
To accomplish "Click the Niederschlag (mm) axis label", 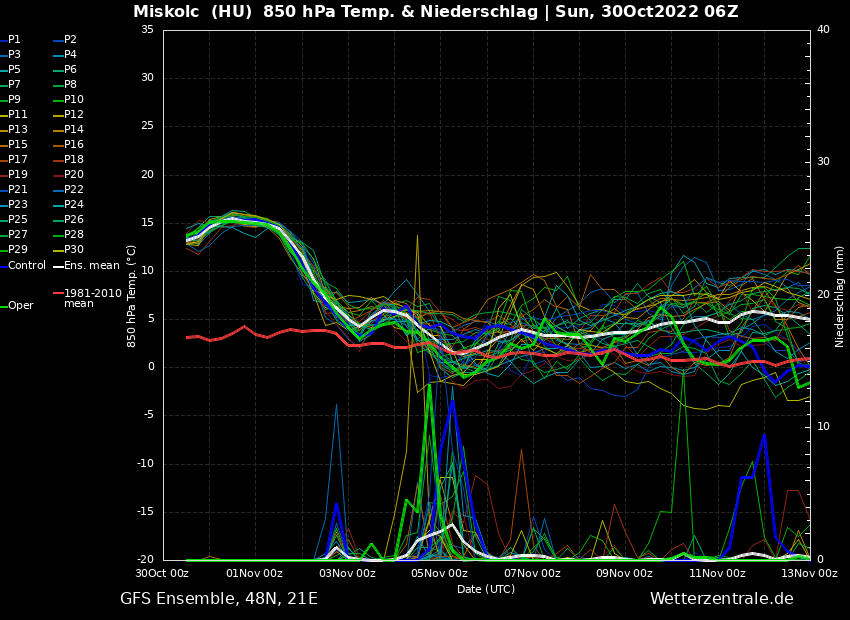I will [840, 296].
